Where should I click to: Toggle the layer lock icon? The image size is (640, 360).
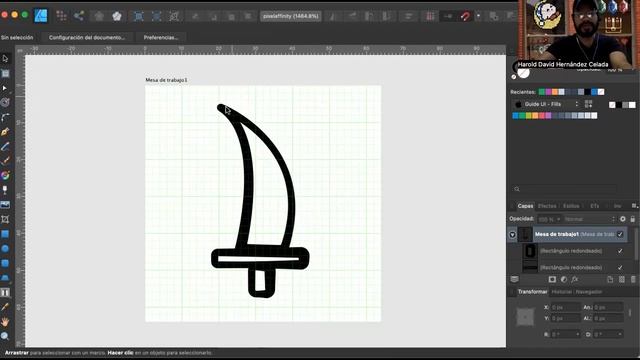pos(633,219)
